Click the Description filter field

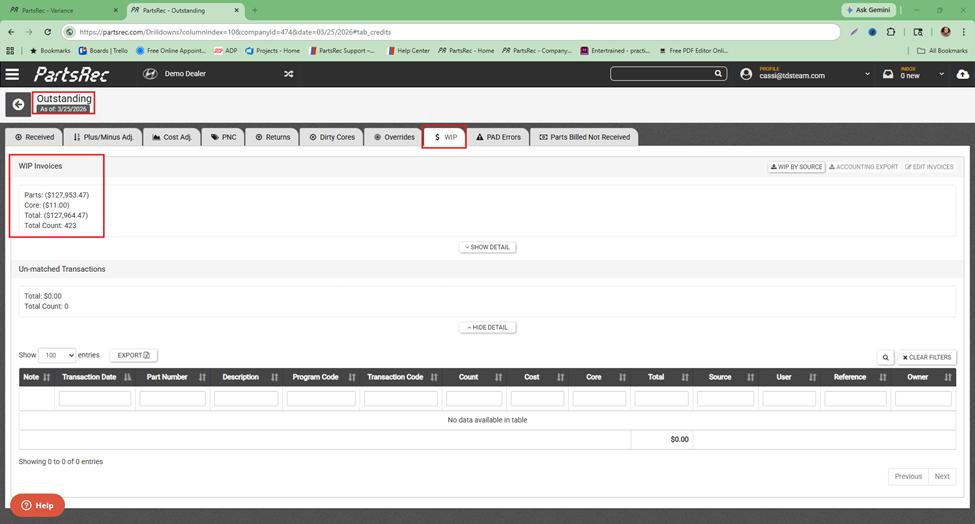246,398
